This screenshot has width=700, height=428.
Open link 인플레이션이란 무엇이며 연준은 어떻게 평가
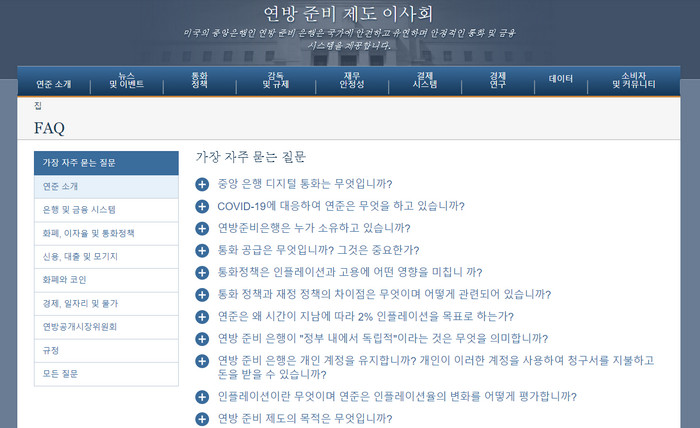pos(397,397)
